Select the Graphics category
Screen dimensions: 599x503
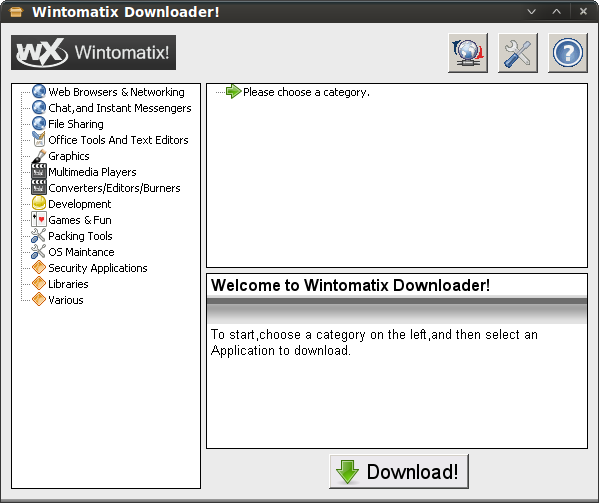[69, 156]
